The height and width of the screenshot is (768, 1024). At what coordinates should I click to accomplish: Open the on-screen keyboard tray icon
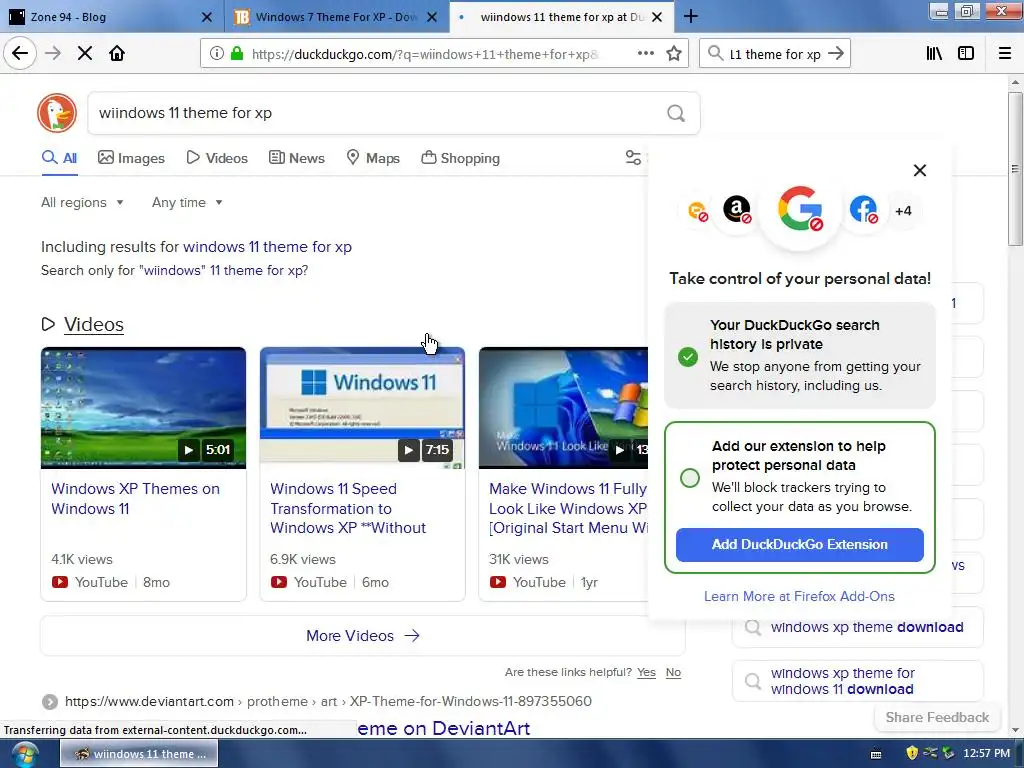click(x=876, y=754)
